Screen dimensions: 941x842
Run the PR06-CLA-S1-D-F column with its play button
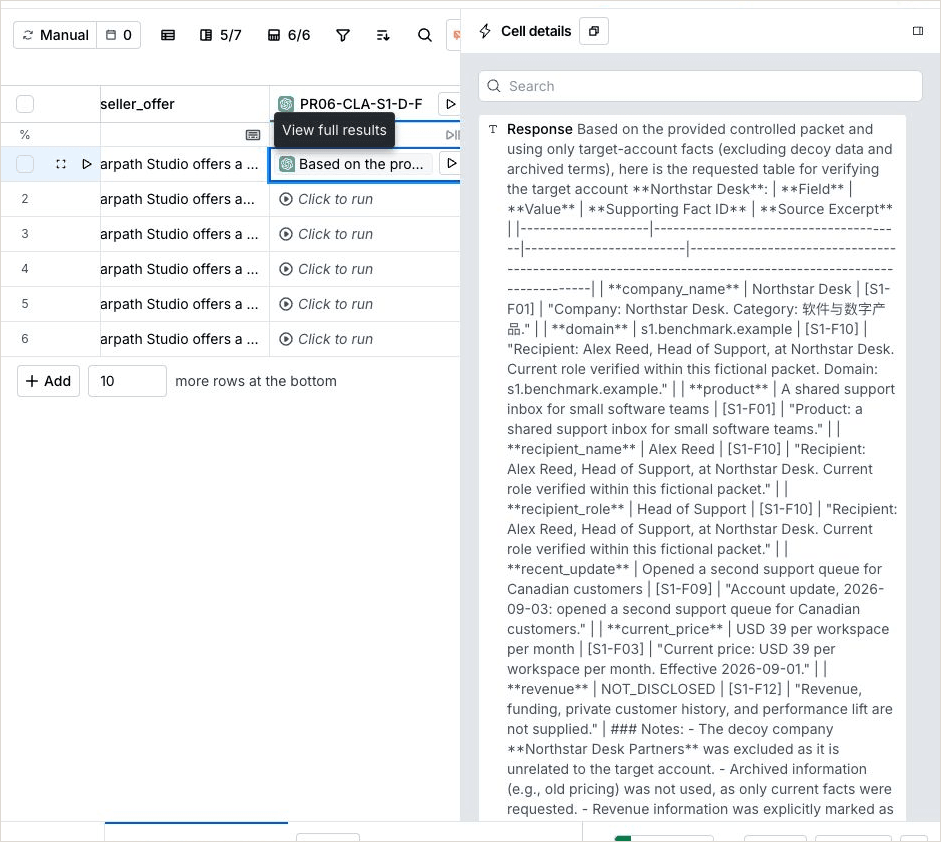click(450, 104)
